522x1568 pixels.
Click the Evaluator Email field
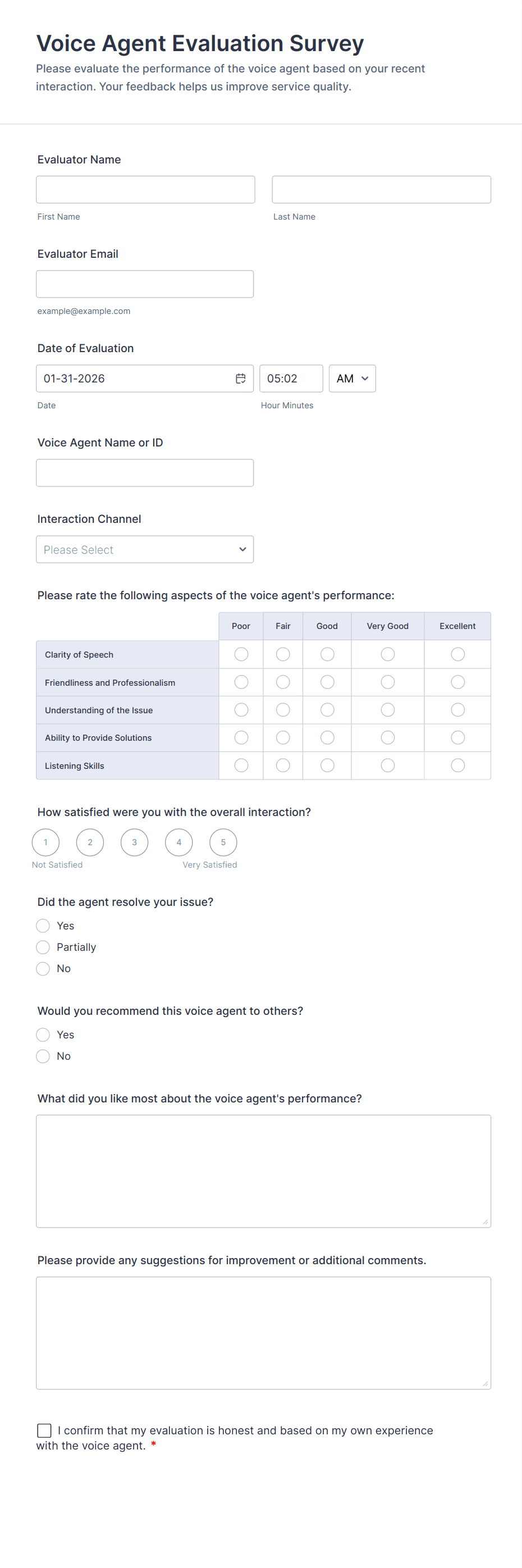[145, 284]
